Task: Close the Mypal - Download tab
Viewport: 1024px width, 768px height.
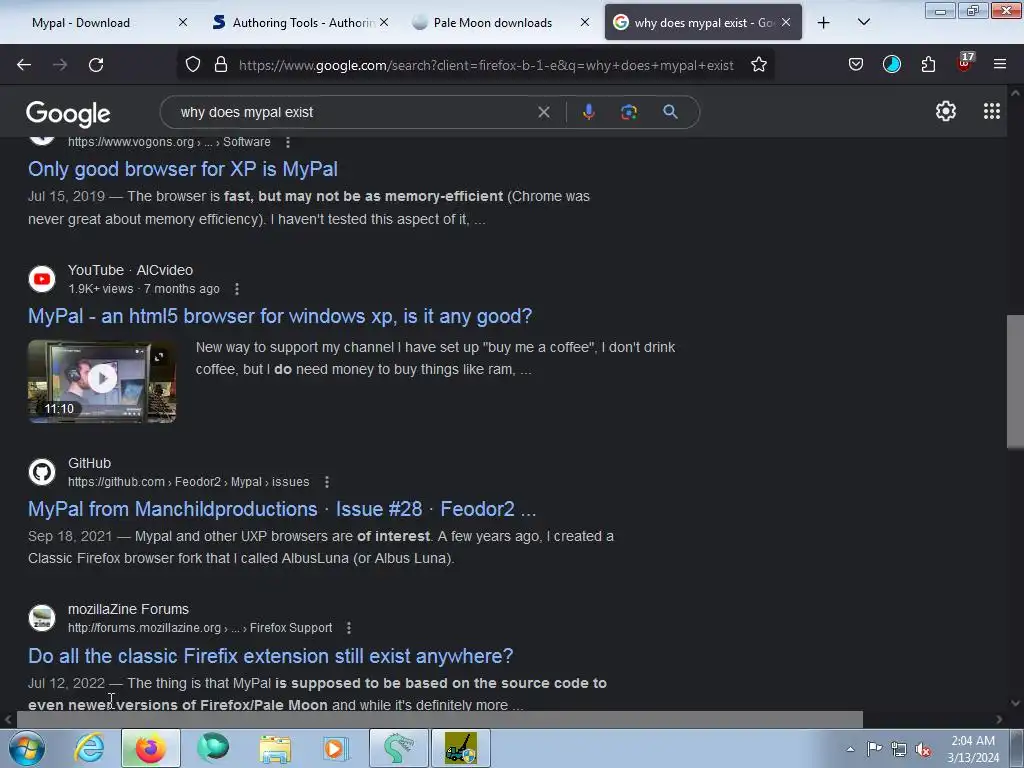Action: 183,23
